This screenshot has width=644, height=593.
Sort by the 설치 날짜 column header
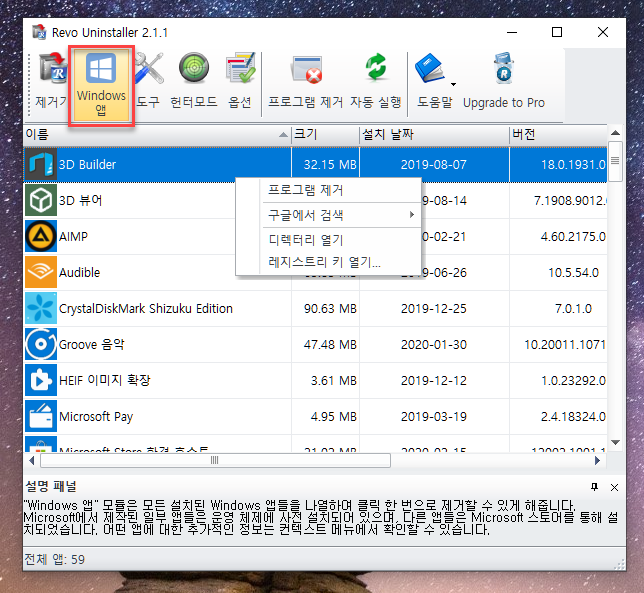pos(435,135)
